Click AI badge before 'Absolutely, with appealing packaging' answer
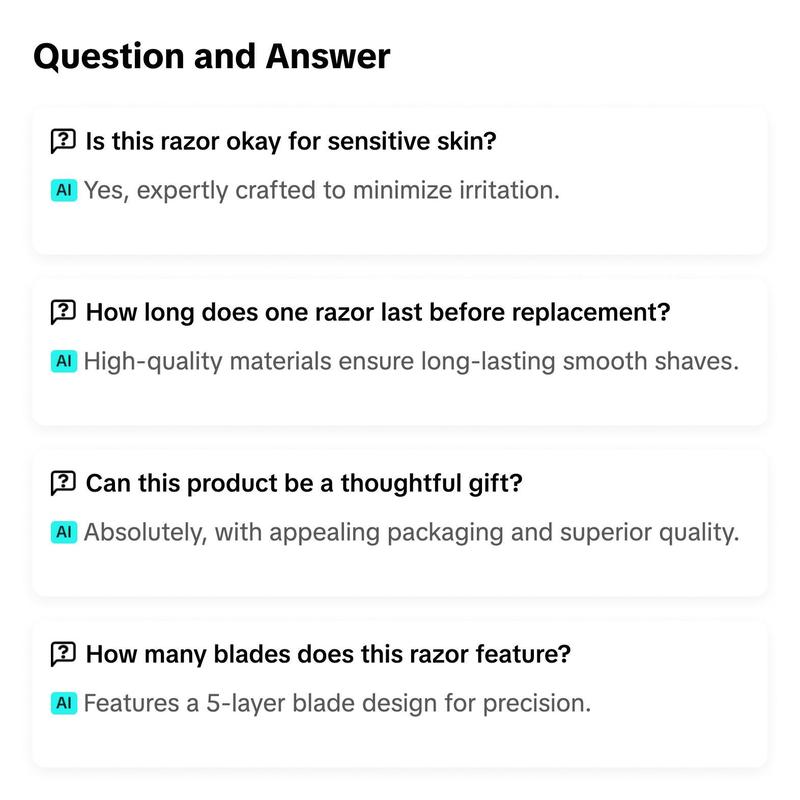800x800 pixels. point(64,532)
